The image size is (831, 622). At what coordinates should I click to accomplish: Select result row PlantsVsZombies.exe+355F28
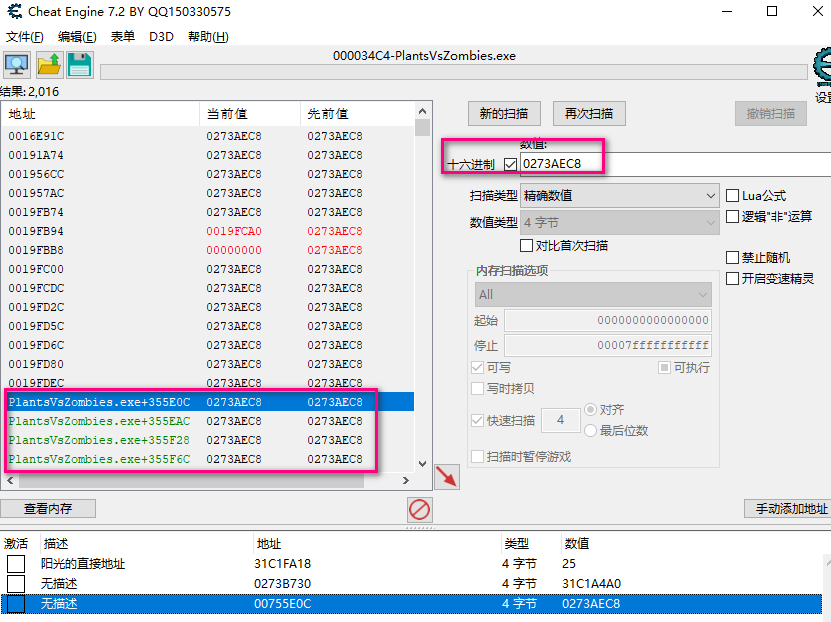[208, 440]
